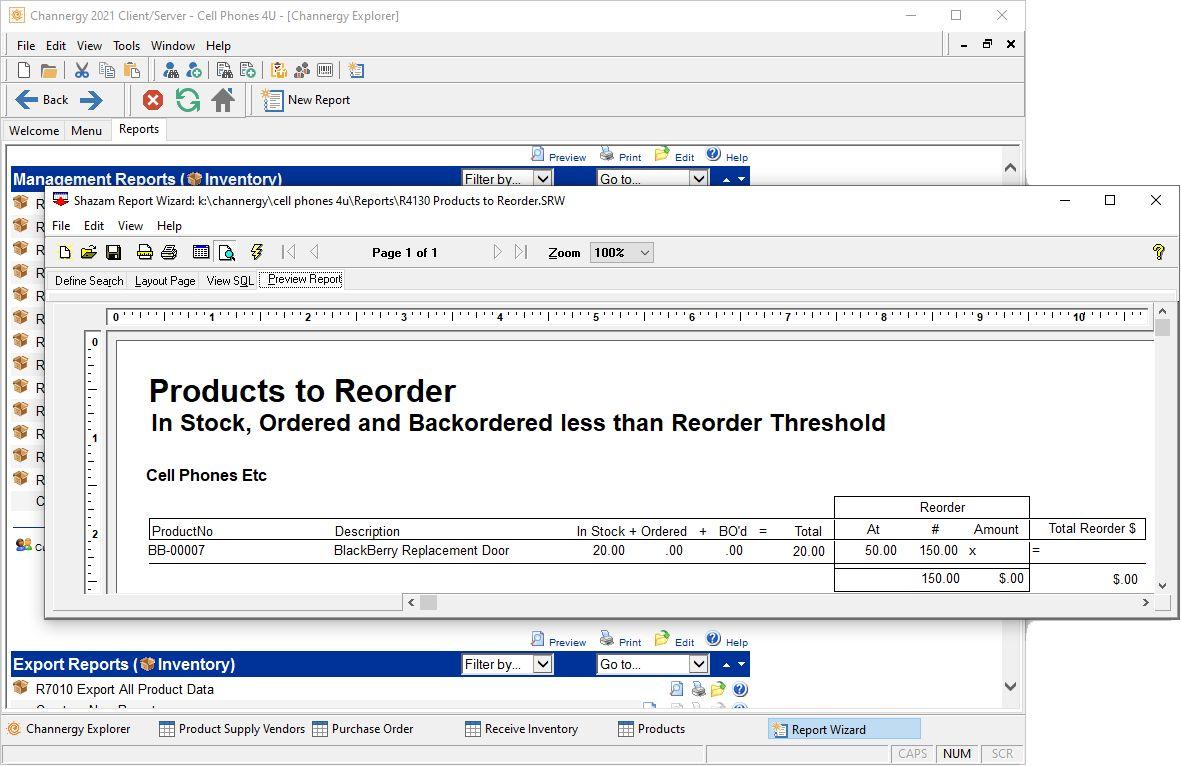The width and height of the screenshot is (1181, 766).
Task: Click the lightning bolt run icon
Action: (x=256, y=252)
